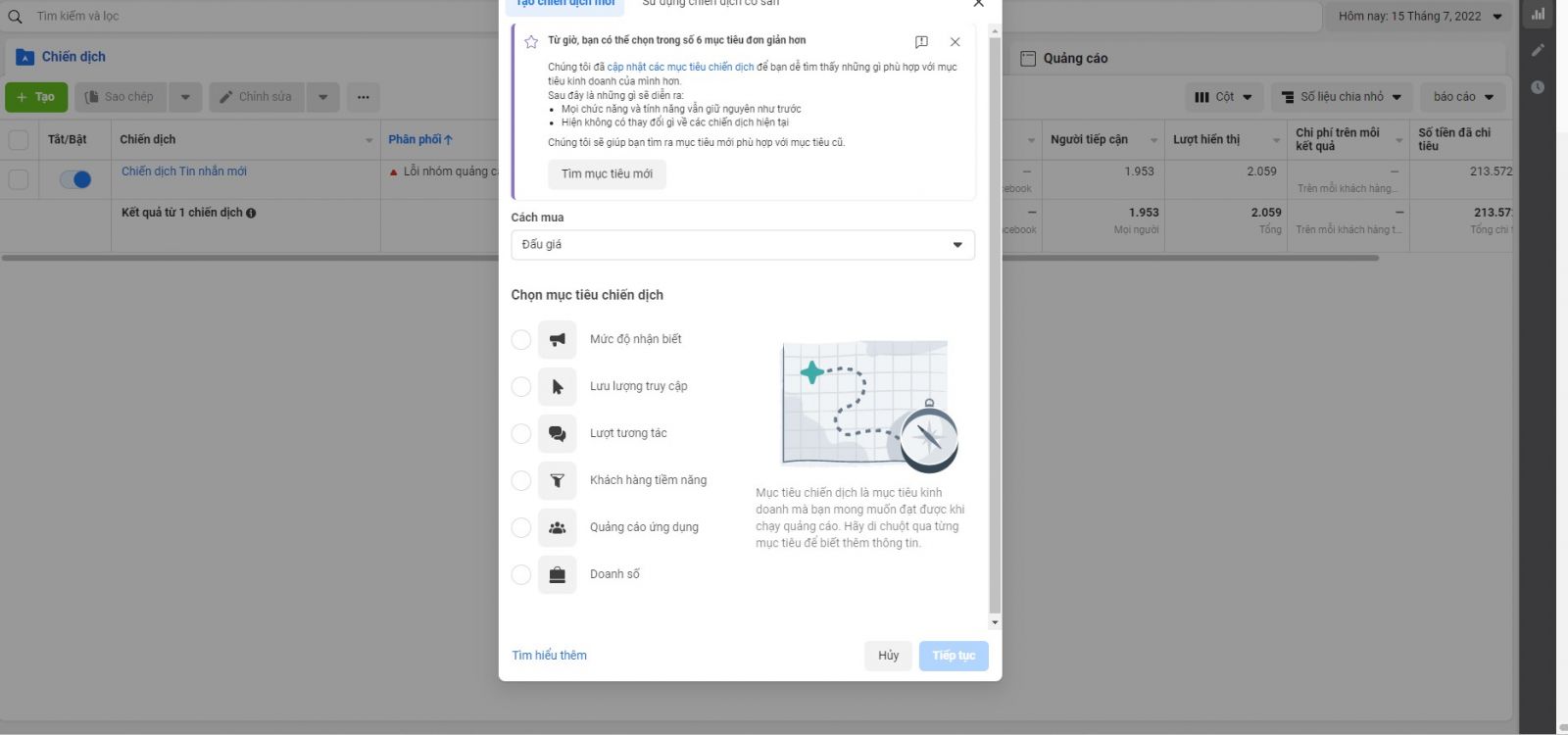Open the Cách mua Đấu giá dropdown

(743, 245)
